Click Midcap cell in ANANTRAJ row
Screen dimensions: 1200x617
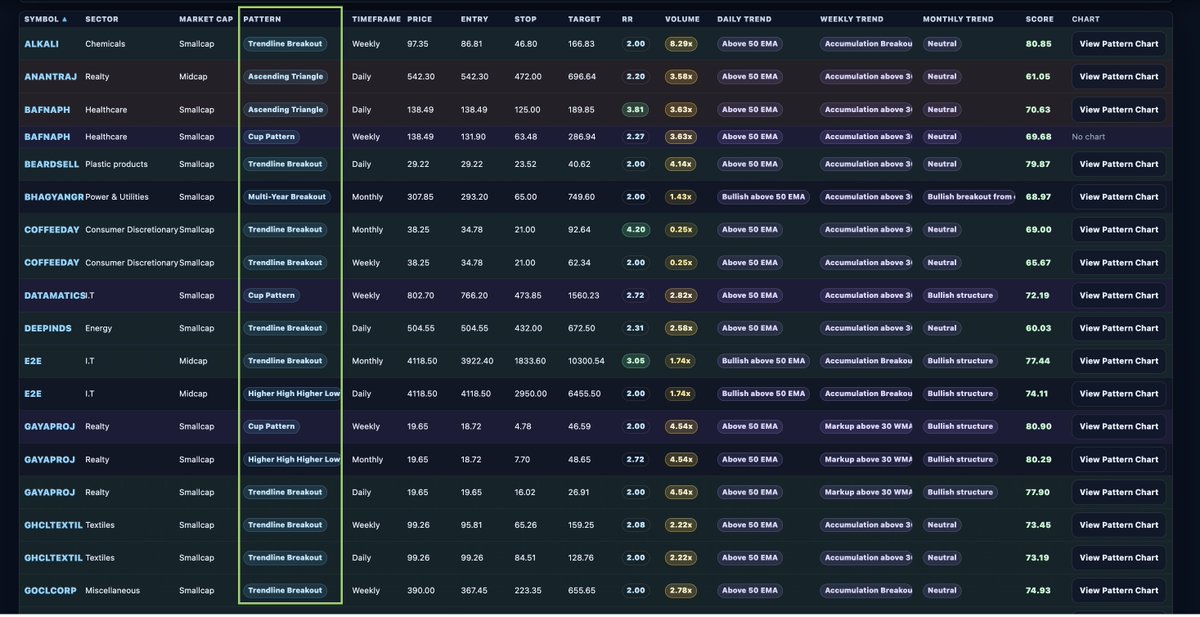(194, 76)
